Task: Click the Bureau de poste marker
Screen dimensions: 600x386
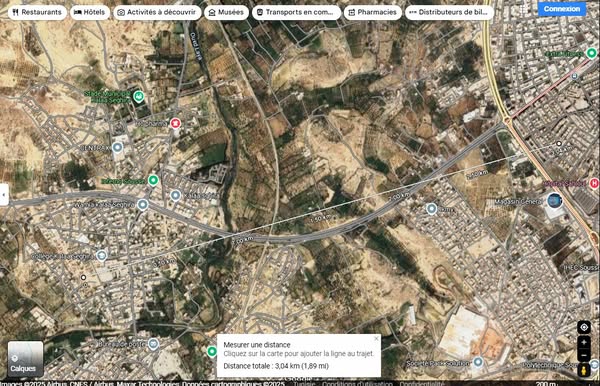Action: click(153, 344)
